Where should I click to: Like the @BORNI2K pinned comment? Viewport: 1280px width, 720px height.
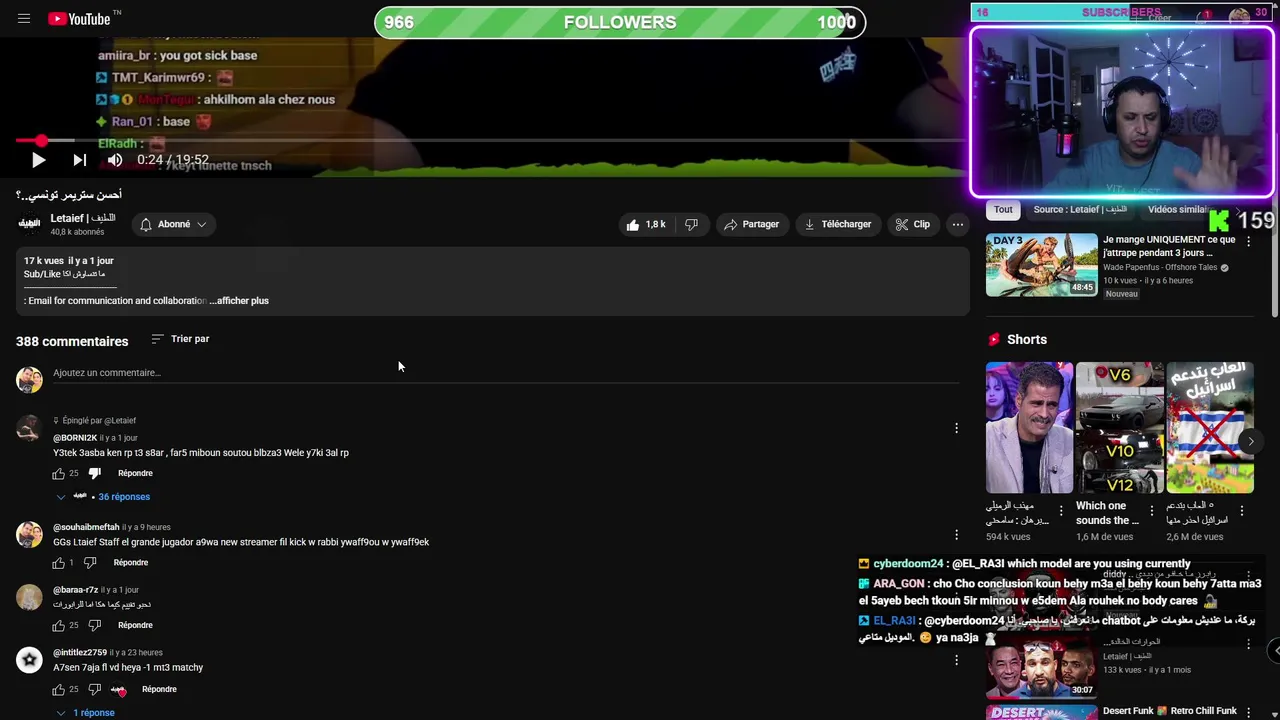pos(59,473)
